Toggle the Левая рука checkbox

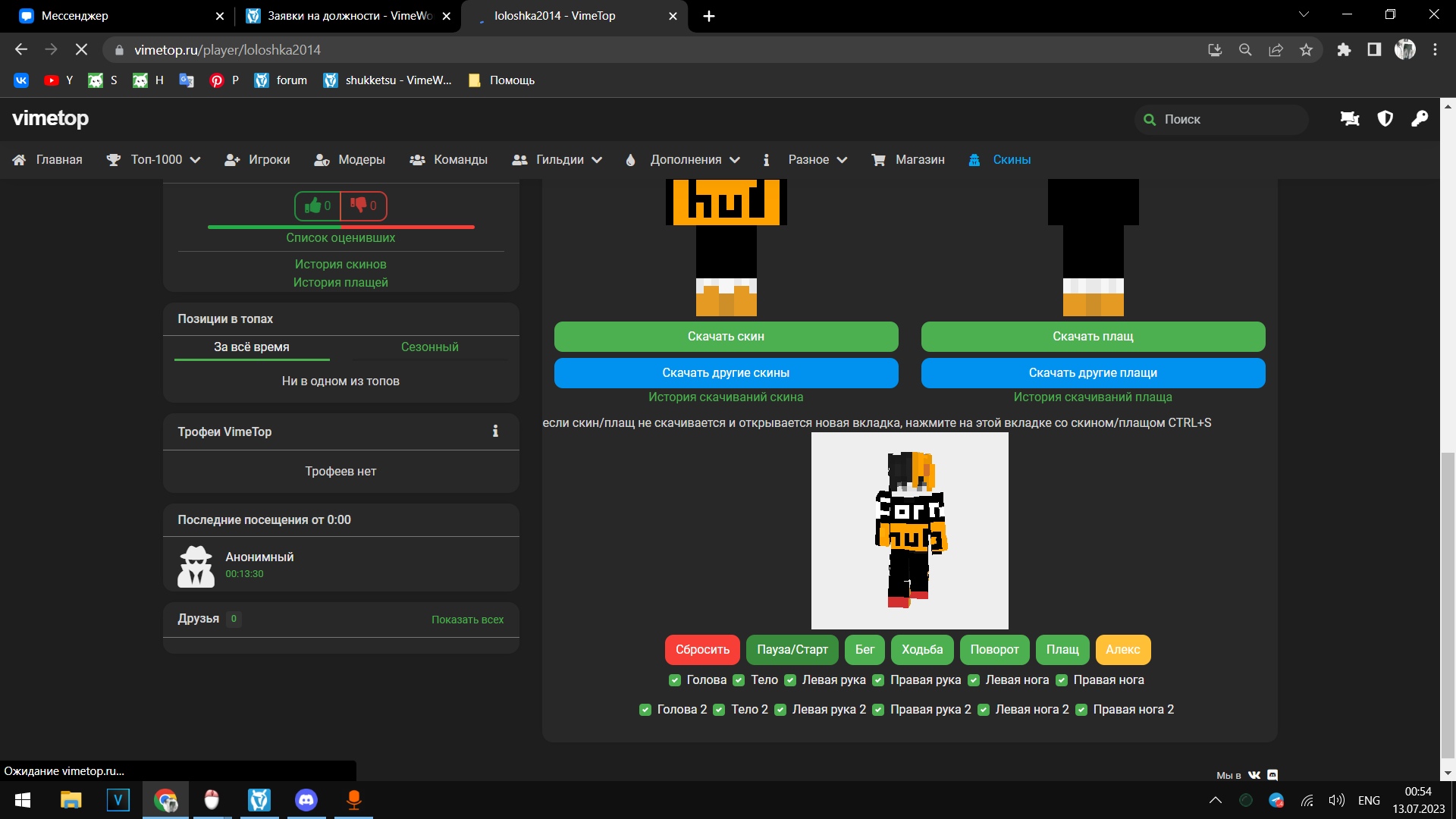click(790, 680)
